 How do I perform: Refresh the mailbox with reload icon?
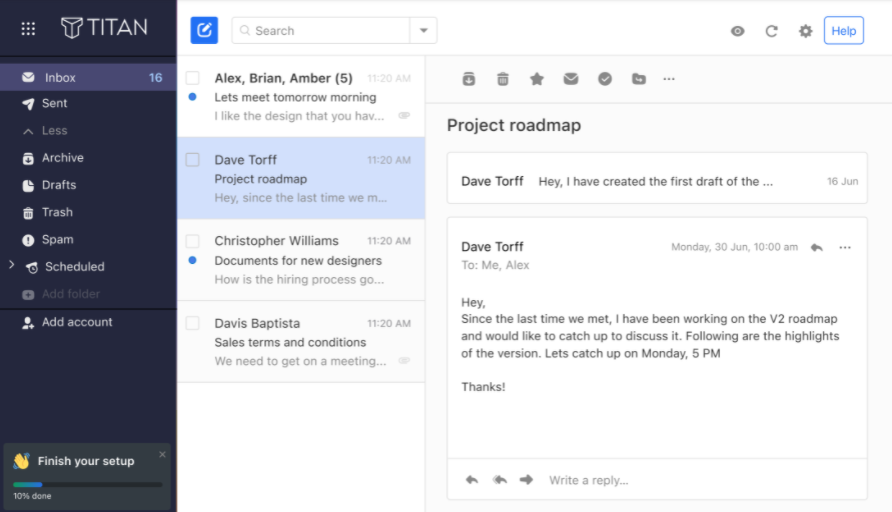pyautogui.click(x=771, y=31)
